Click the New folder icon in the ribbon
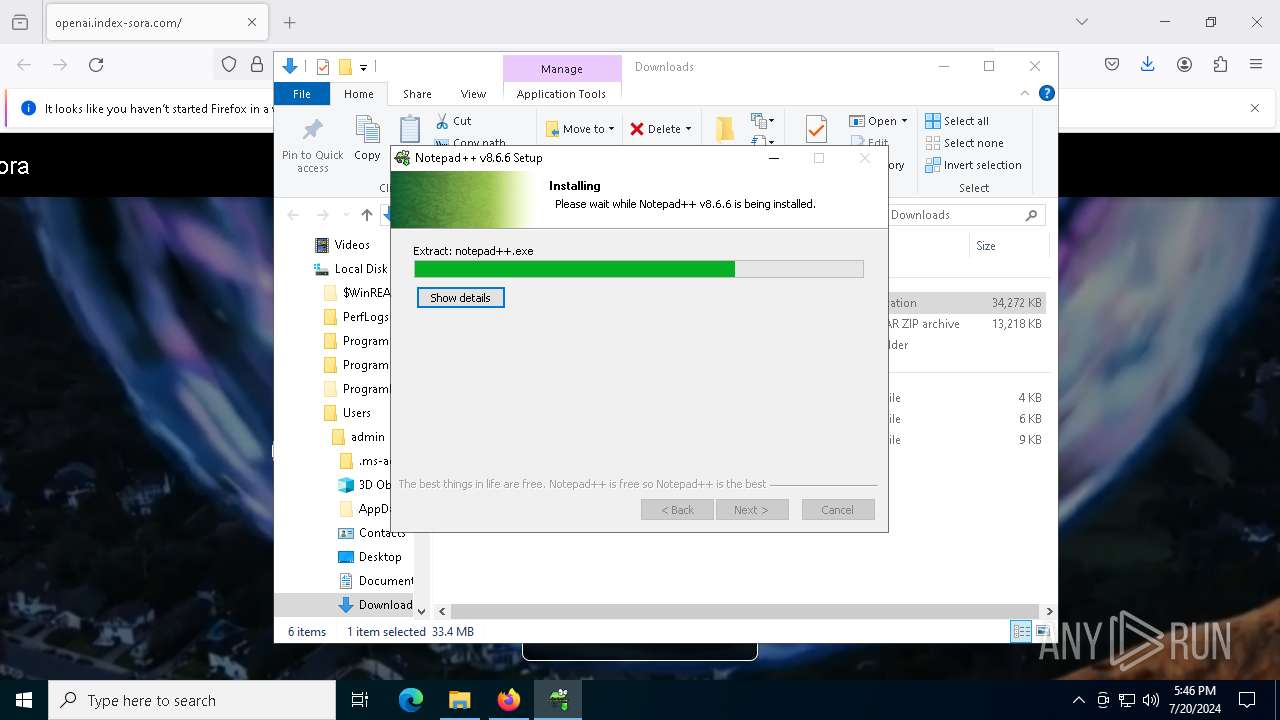The image size is (1280, 720). point(725,129)
